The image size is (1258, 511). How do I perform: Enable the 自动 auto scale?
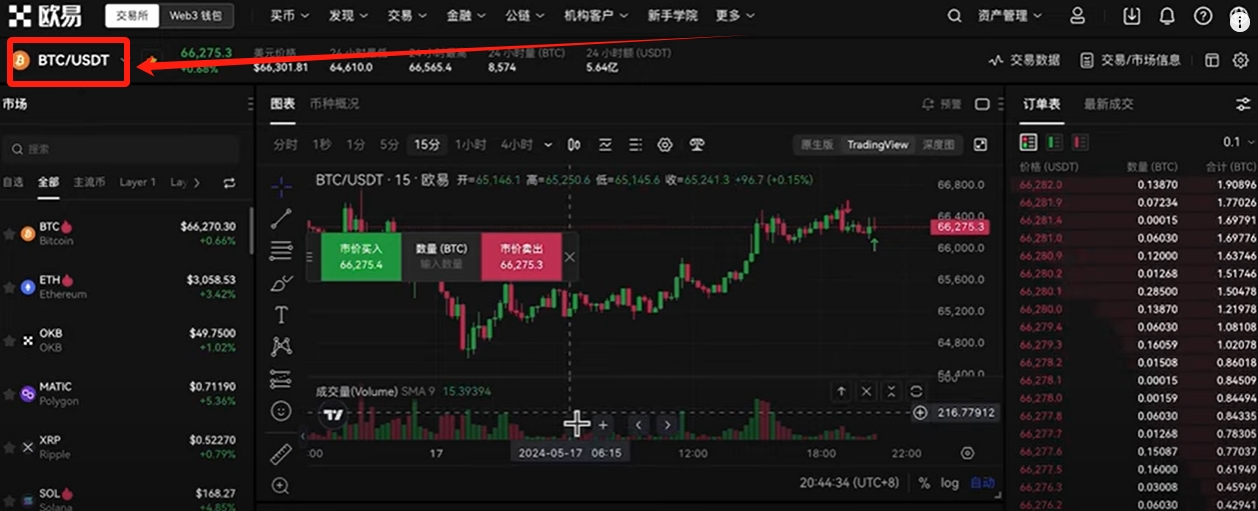click(x=982, y=483)
